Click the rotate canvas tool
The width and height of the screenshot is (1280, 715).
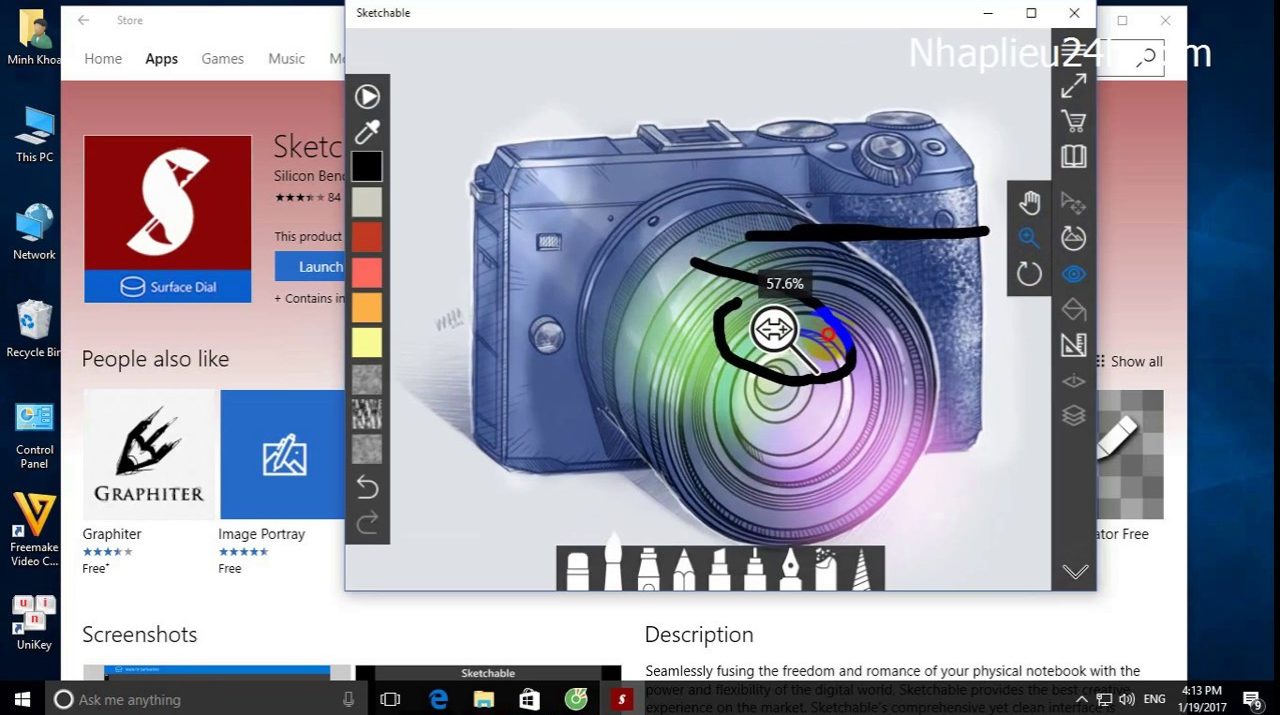click(1029, 273)
